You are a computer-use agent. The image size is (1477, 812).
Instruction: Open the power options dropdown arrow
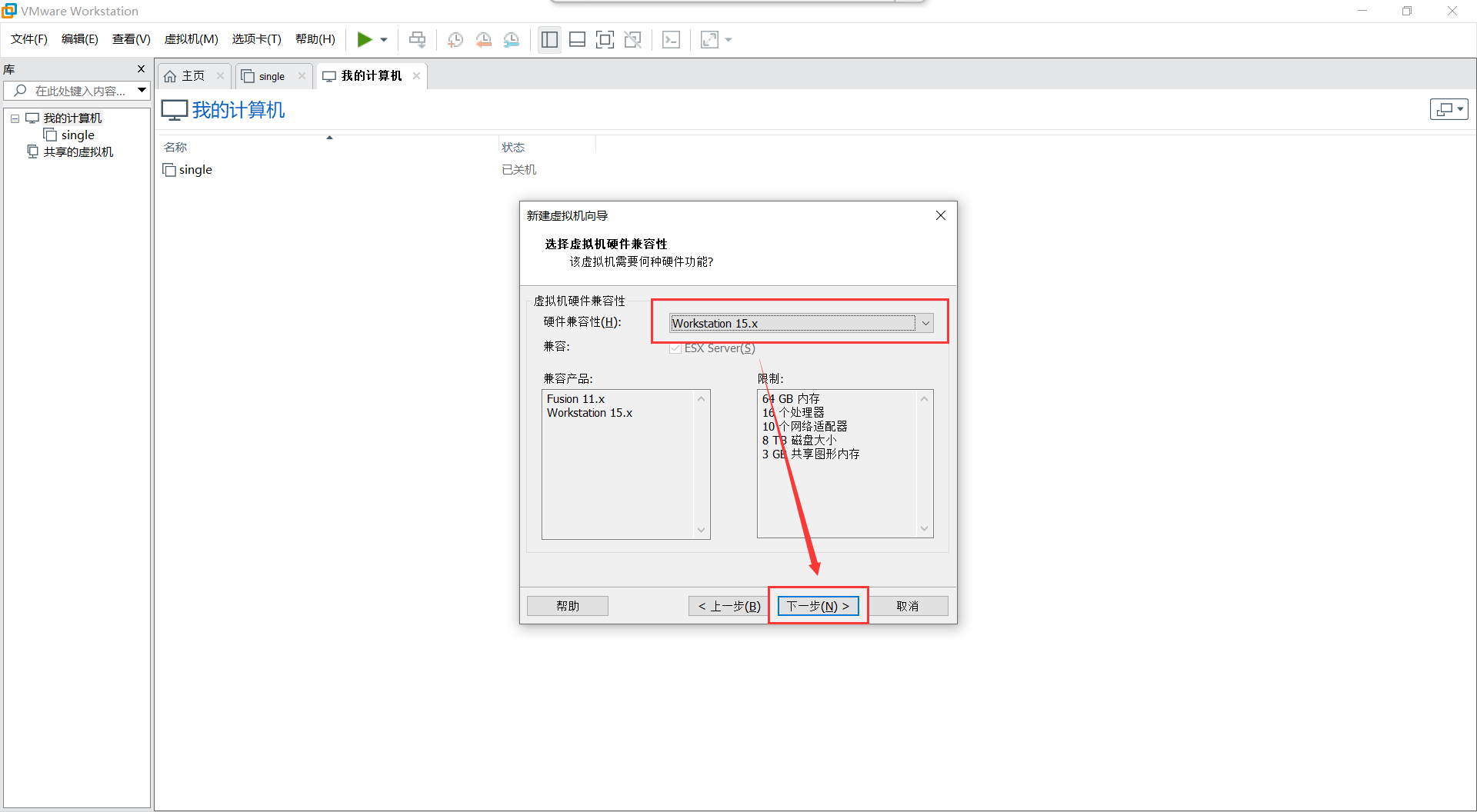[384, 40]
